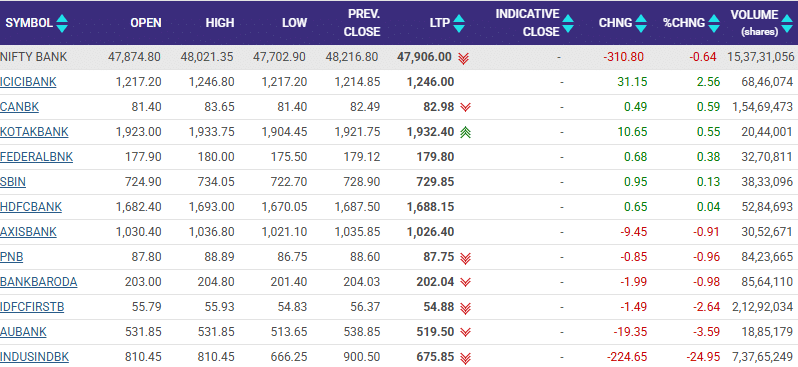
Task: Select NIFTY BANK LTP value 47,906.00
Action: [424, 57]
